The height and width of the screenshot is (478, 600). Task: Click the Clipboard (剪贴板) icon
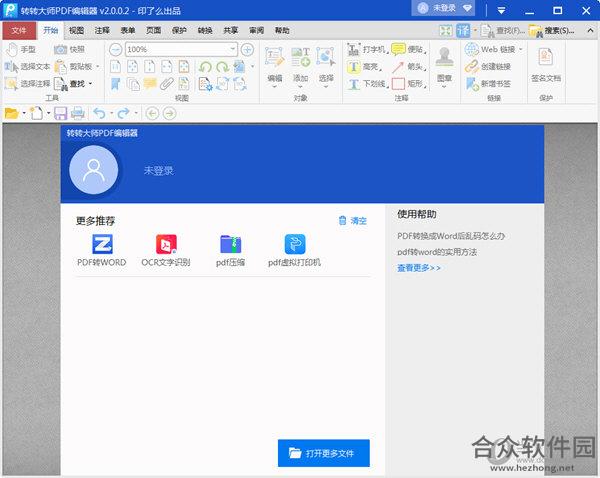point(60,67)
